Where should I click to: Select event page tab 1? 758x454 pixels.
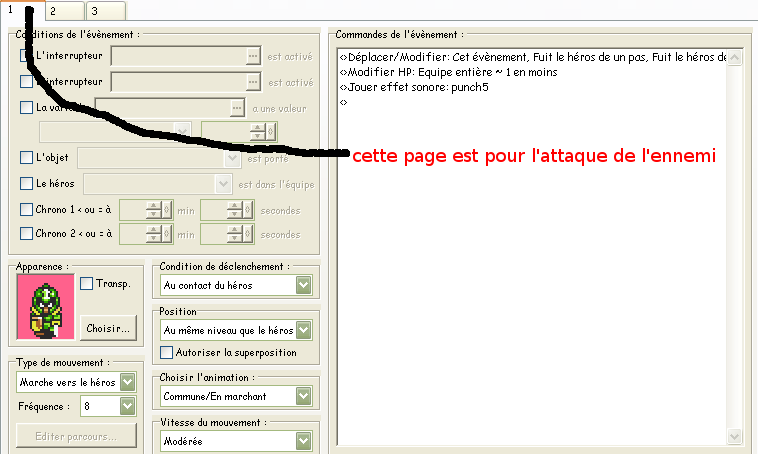tap(23, 10)
